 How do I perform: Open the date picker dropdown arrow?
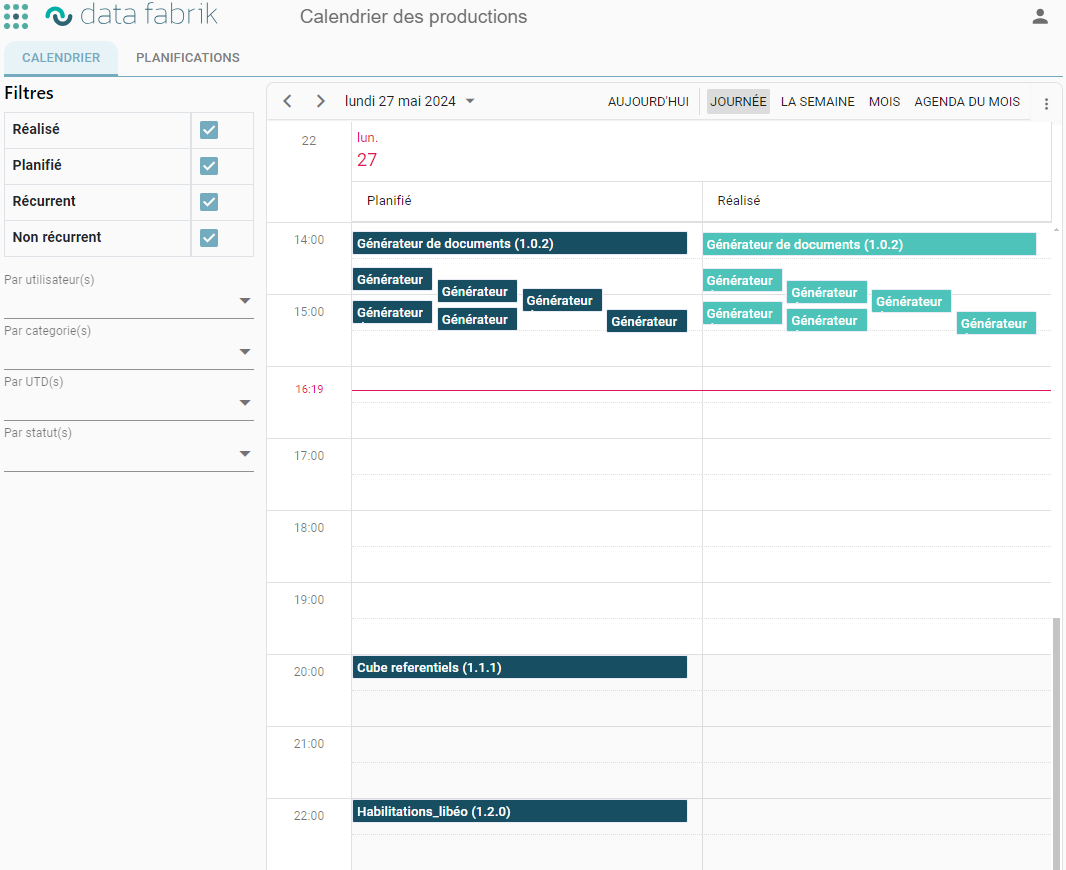pos(470,101)
